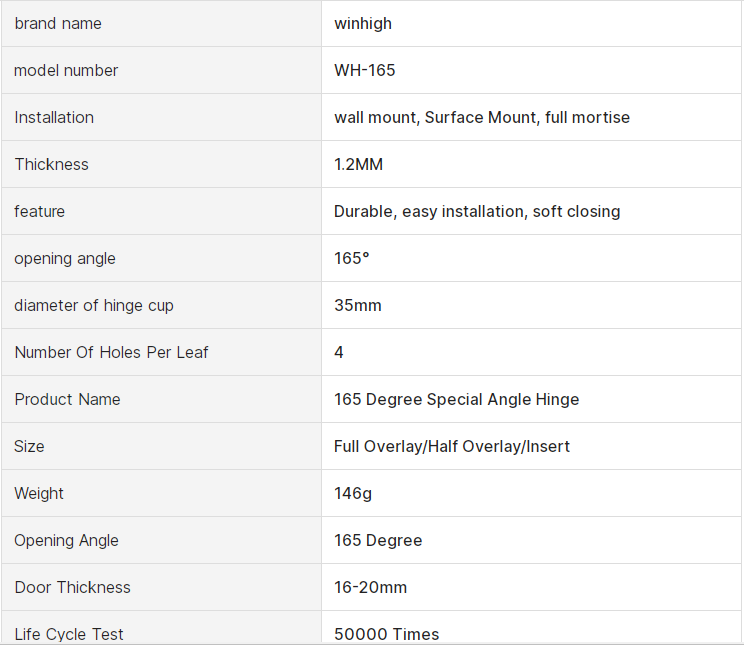Click the 'Door Thickness' label
The height and width of the screenshot is (645, 744).
[x=72, y=587]
